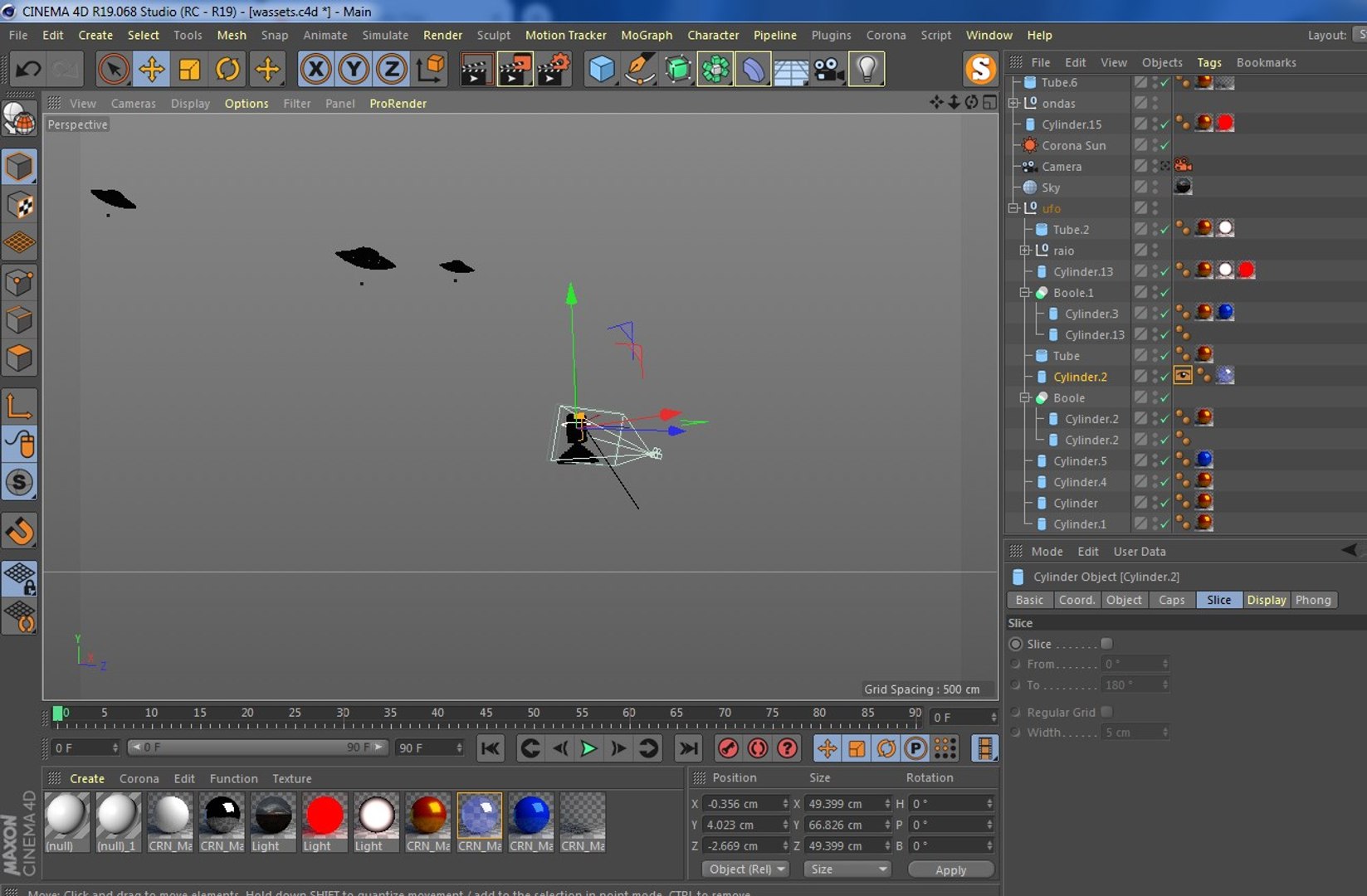1367x896 pixels.
Task: Click the Undo arrow icon
Action: (x=28, y=69)
